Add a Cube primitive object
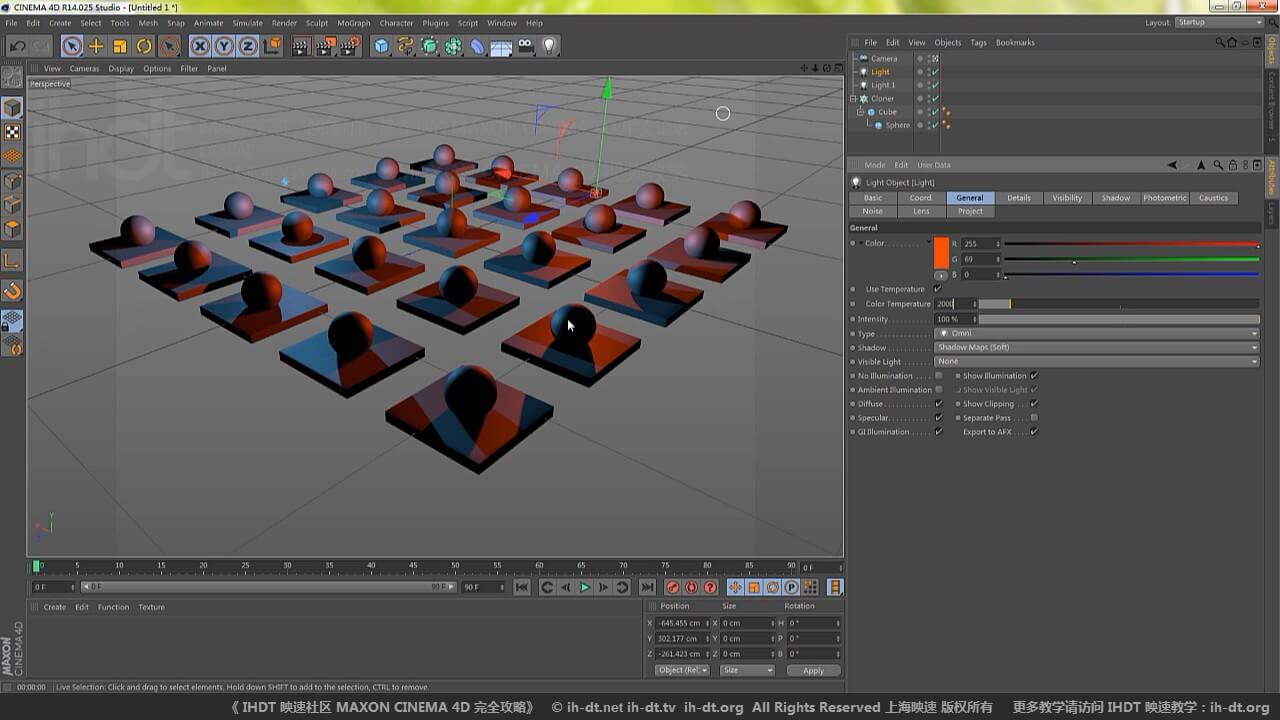1280x720 pixels. (x=381, y=46)
